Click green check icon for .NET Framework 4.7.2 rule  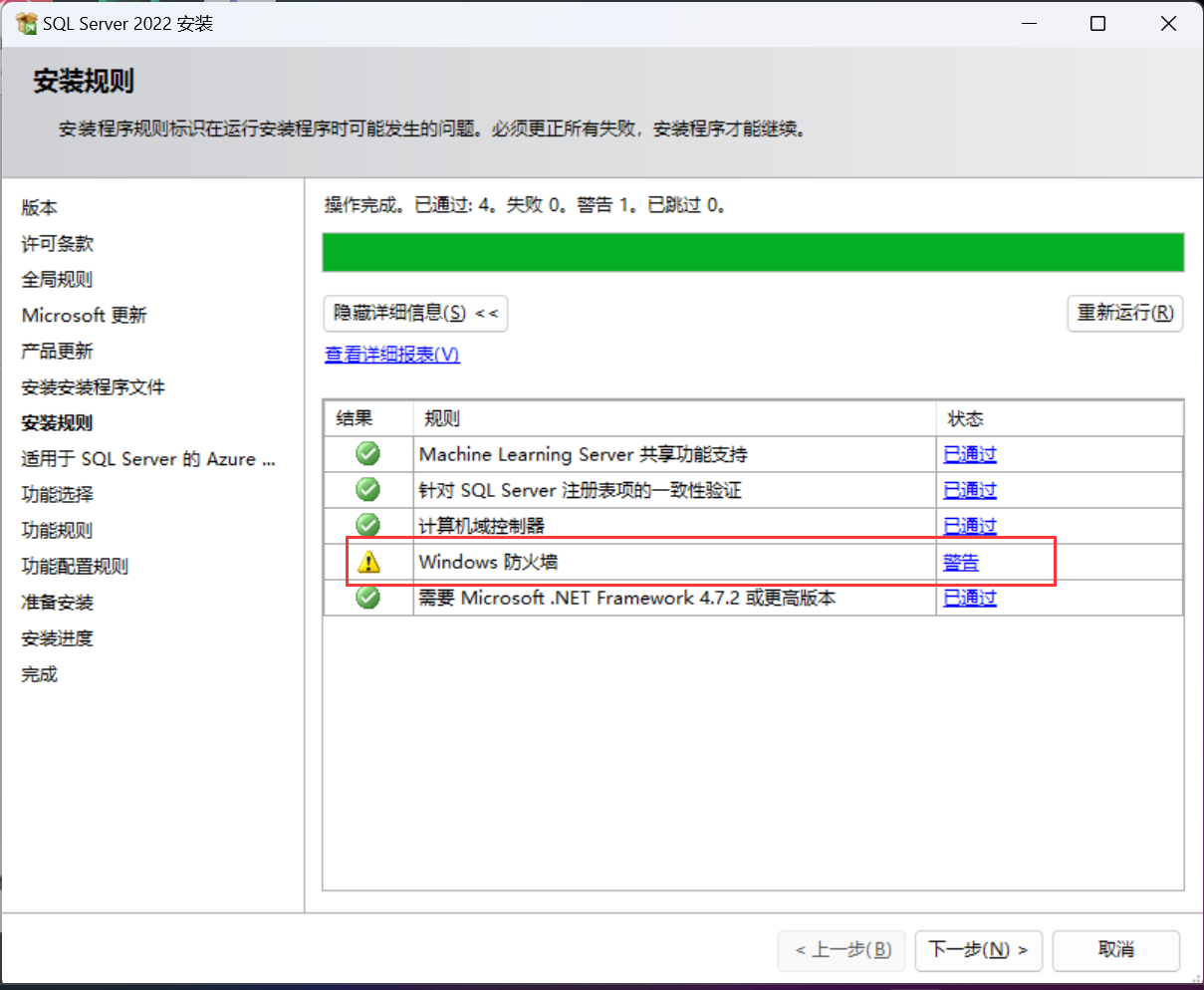pyautogui.click(x=368, y=598)
